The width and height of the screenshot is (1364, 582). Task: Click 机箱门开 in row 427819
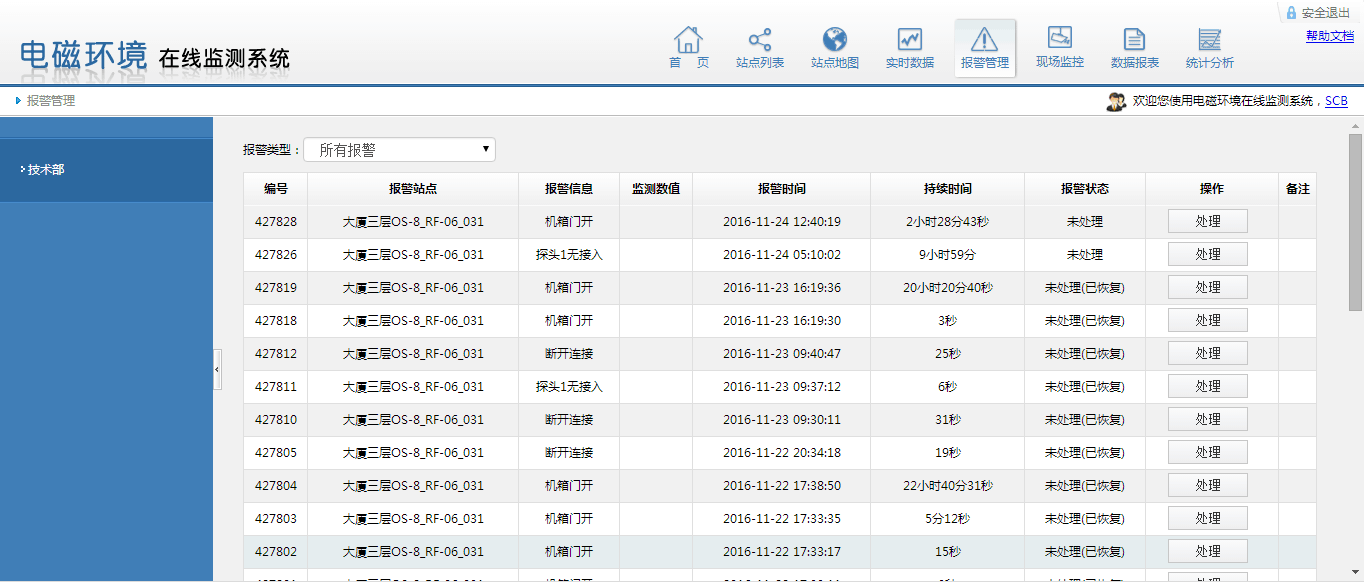pyautogui.click(x=569, y=287)
